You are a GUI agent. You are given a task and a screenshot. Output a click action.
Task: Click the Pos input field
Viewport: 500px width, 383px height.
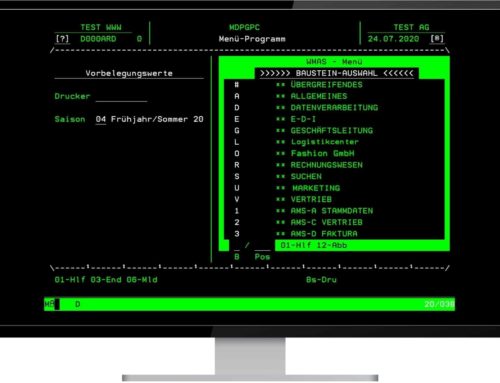pos(262,246)
